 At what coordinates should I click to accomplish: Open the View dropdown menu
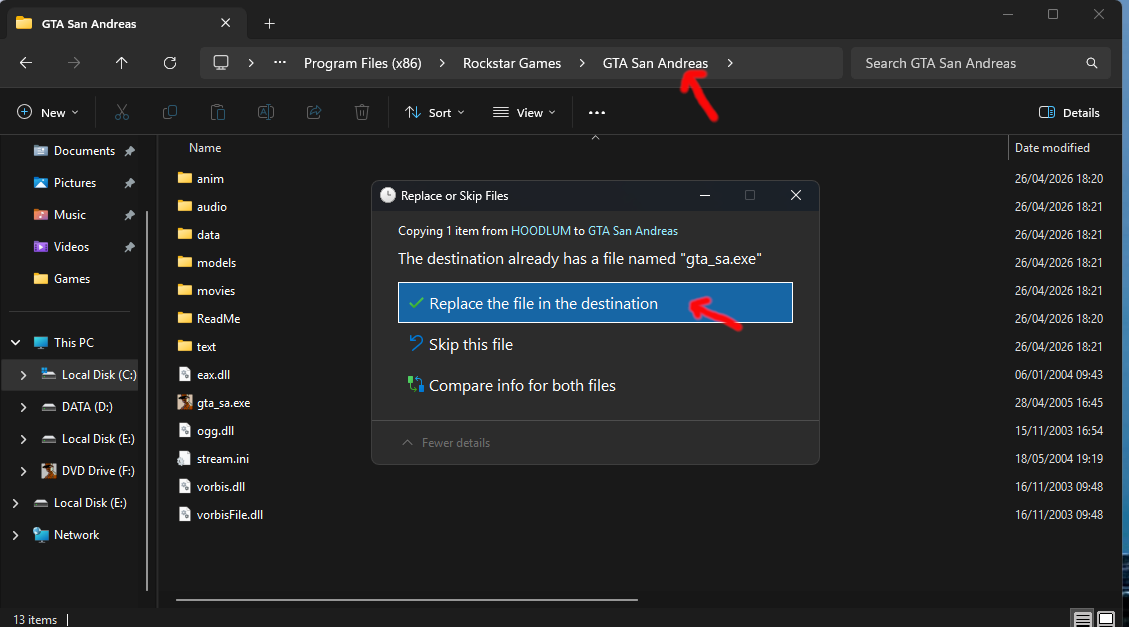tap(524, 112)
